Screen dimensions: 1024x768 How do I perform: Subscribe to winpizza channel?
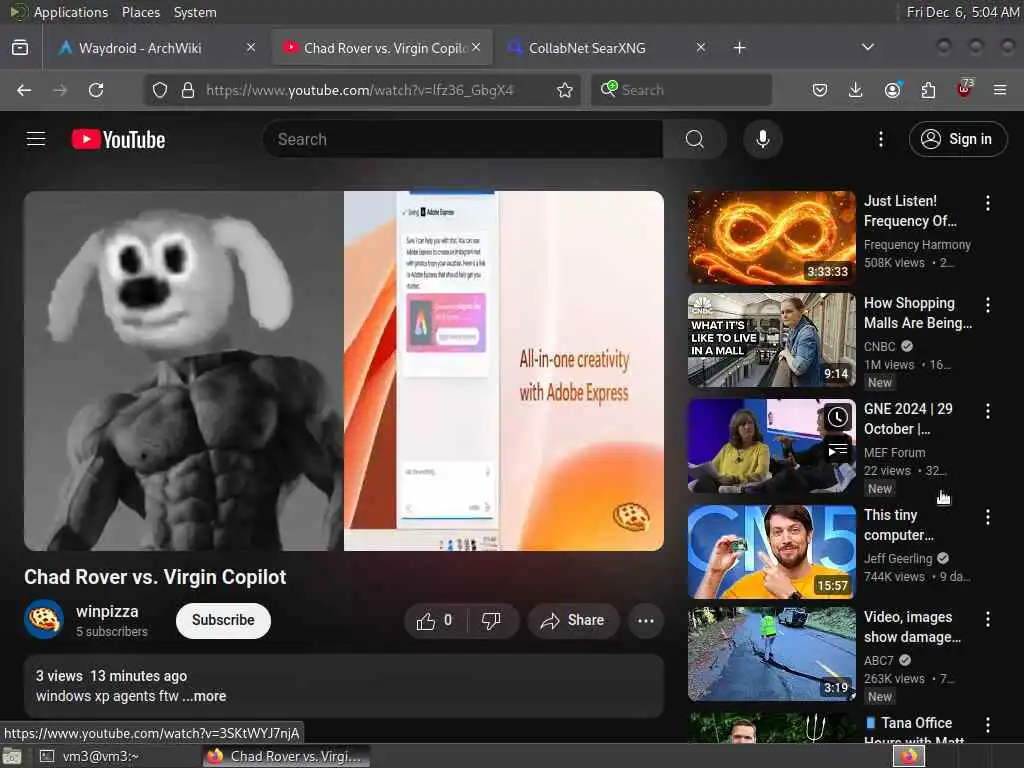(x=223, y=620)
